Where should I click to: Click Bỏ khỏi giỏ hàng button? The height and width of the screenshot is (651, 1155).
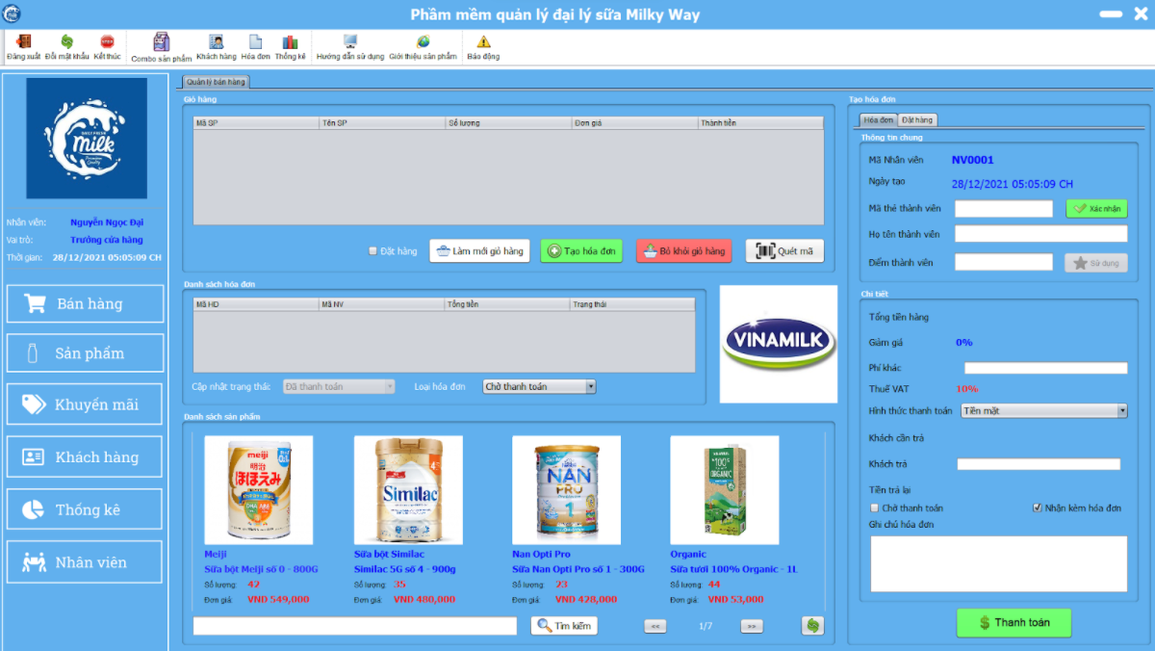(684, 251)
